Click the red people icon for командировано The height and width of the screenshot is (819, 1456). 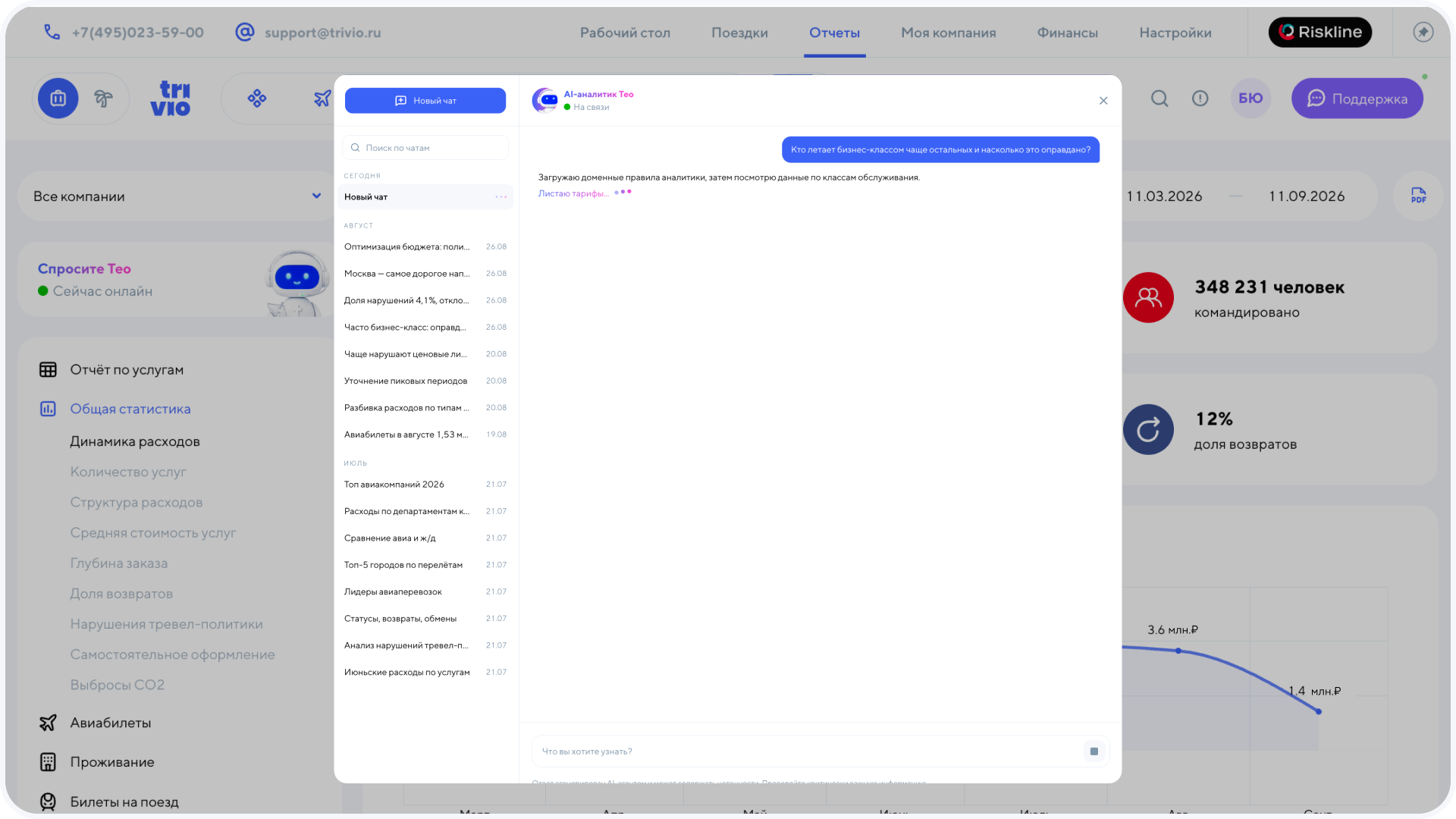(1148, 297)
